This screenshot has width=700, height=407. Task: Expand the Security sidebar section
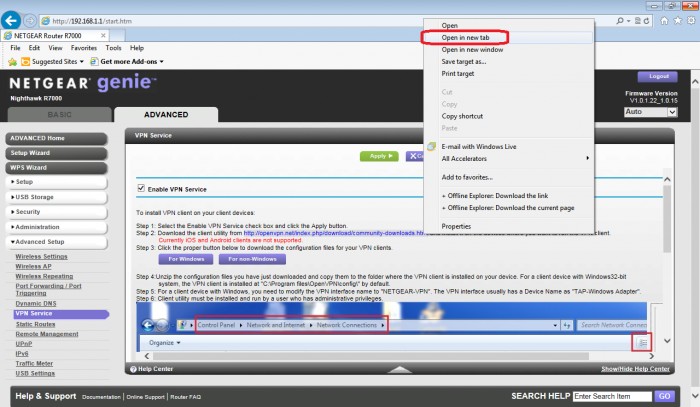(56, 212)
